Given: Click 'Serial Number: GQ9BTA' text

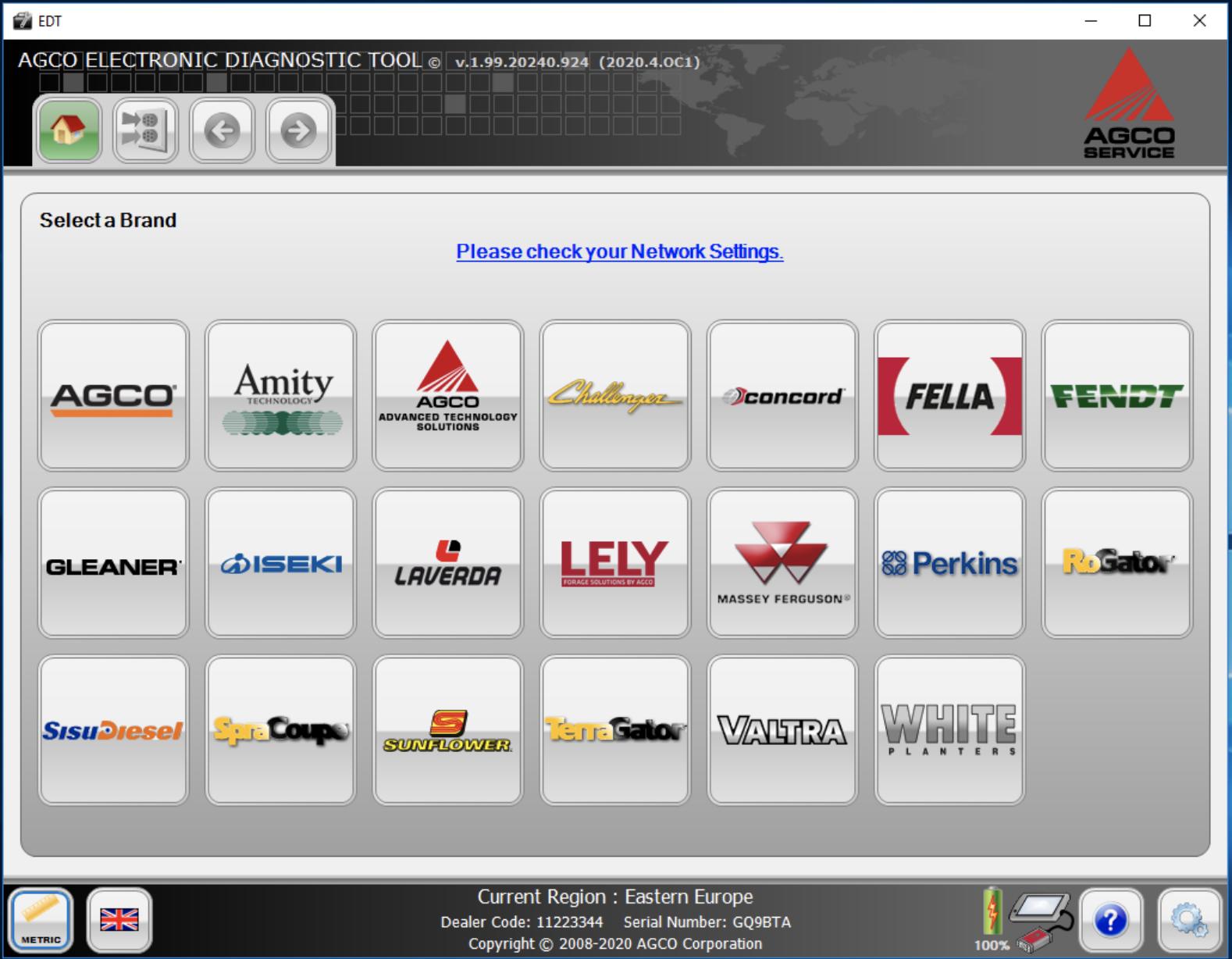Looking at the screenshot, I should 707,922.
